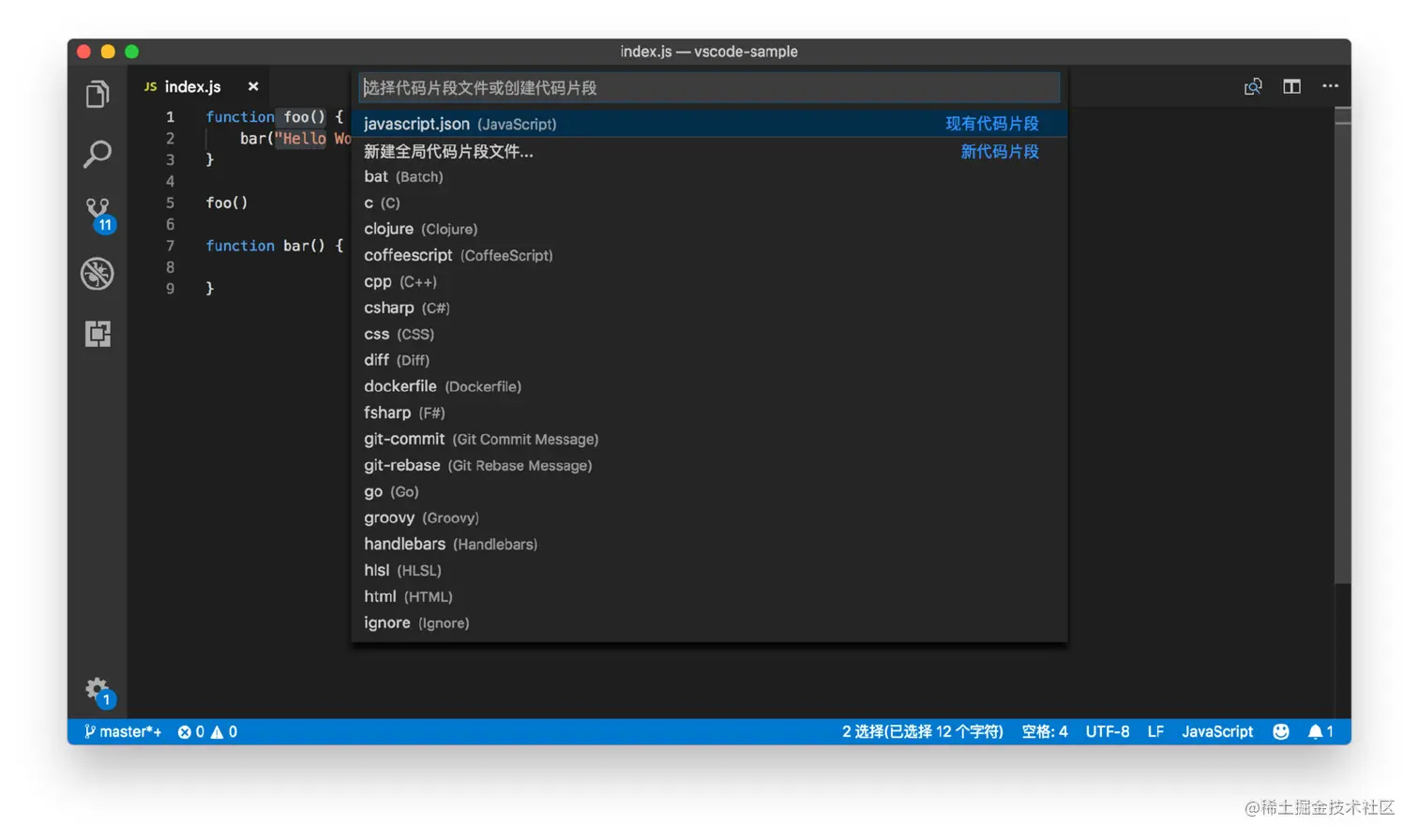Select the hlsl (HLSL) entry

[x=709, y=570]
